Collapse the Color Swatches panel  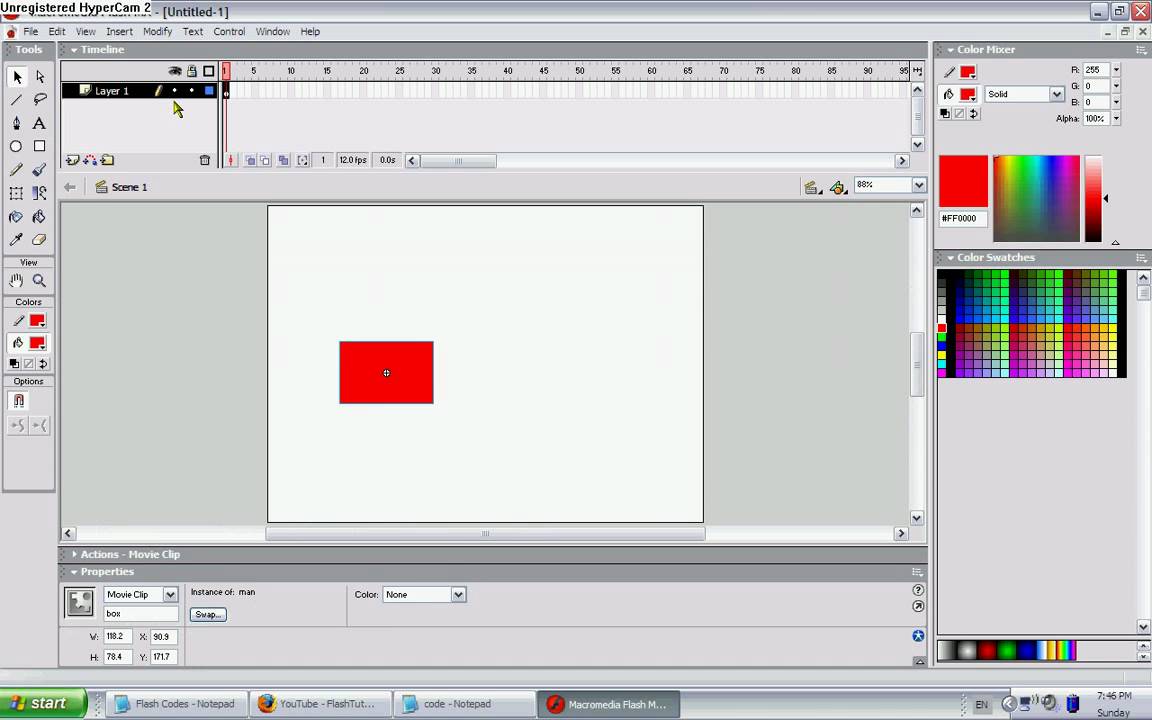pos(951,258)
